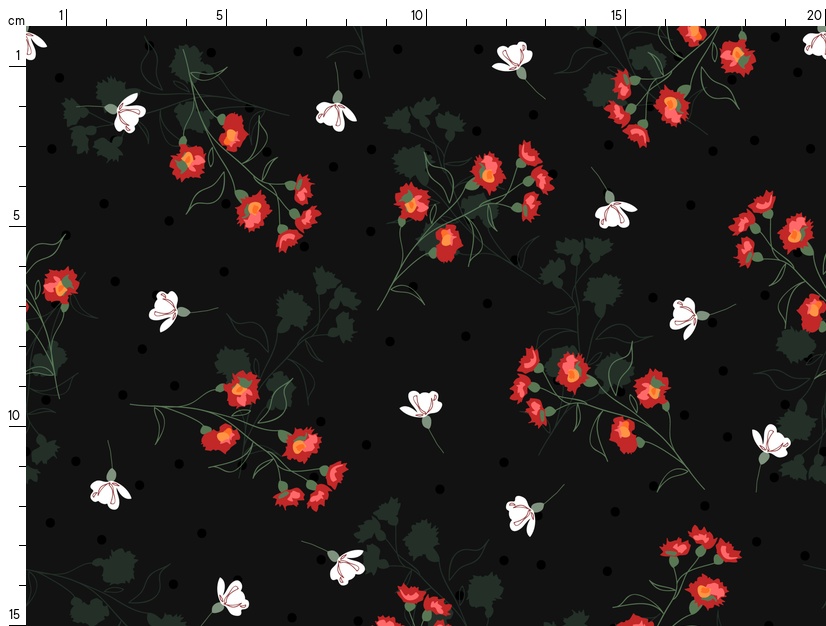Click white flower where both rulers read 10
826x626 pixels.
[422, 405]
